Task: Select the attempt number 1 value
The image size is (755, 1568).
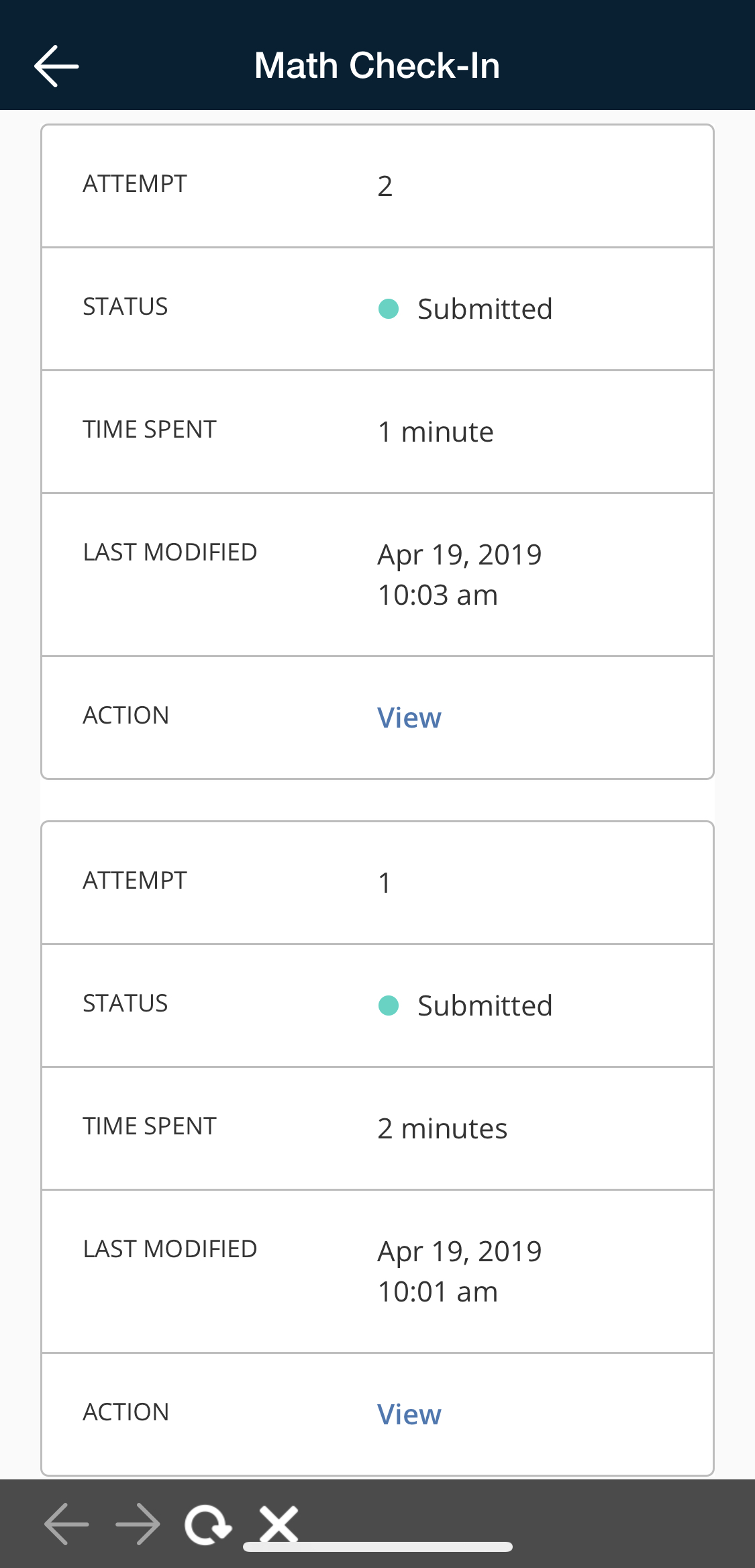Action: 385,883
